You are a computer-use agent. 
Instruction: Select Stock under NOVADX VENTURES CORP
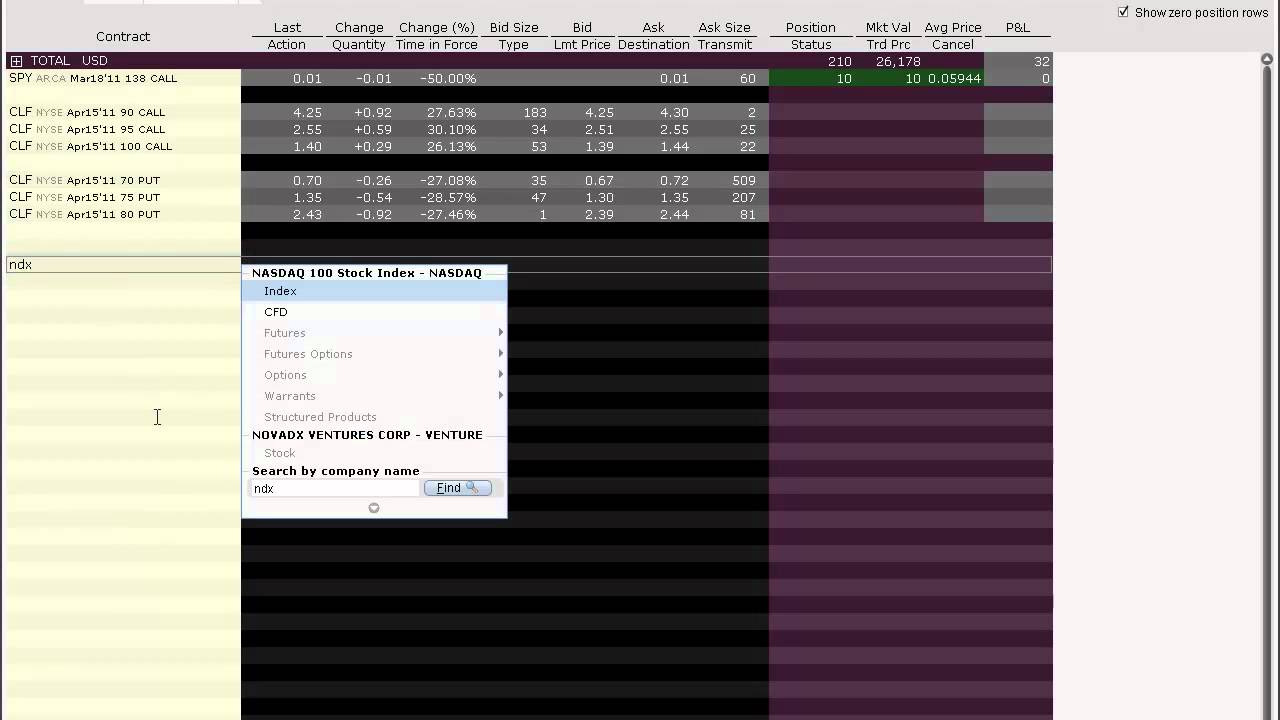click(374, 453)
